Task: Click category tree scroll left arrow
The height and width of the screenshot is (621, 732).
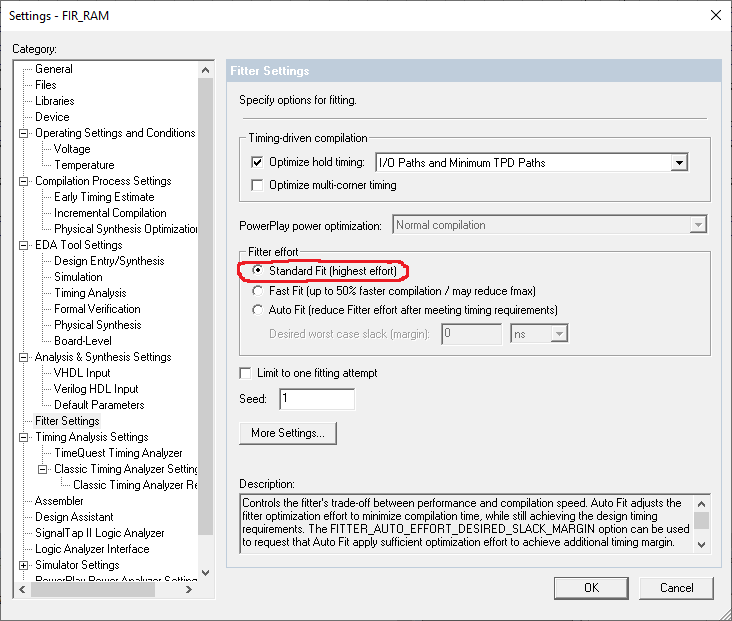Action: (22, 590)
